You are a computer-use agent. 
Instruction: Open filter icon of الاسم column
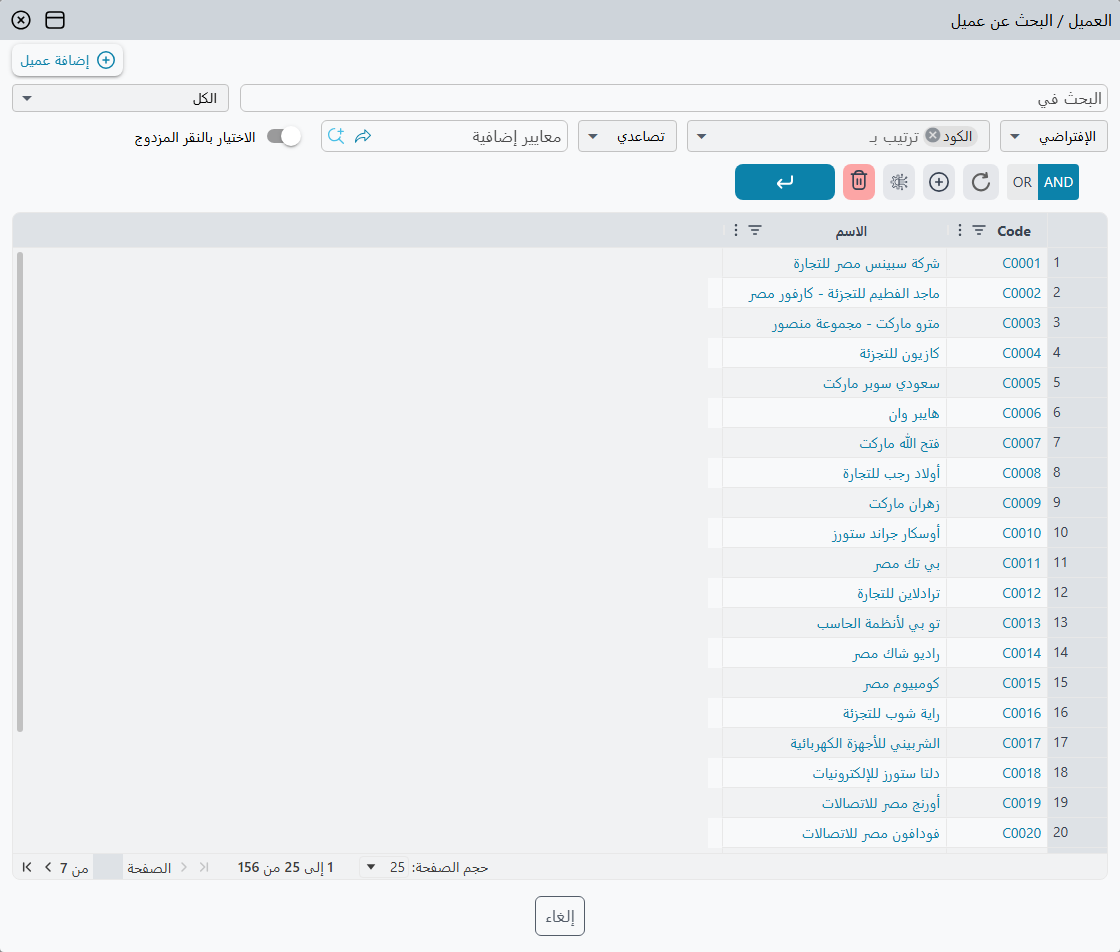755,230
